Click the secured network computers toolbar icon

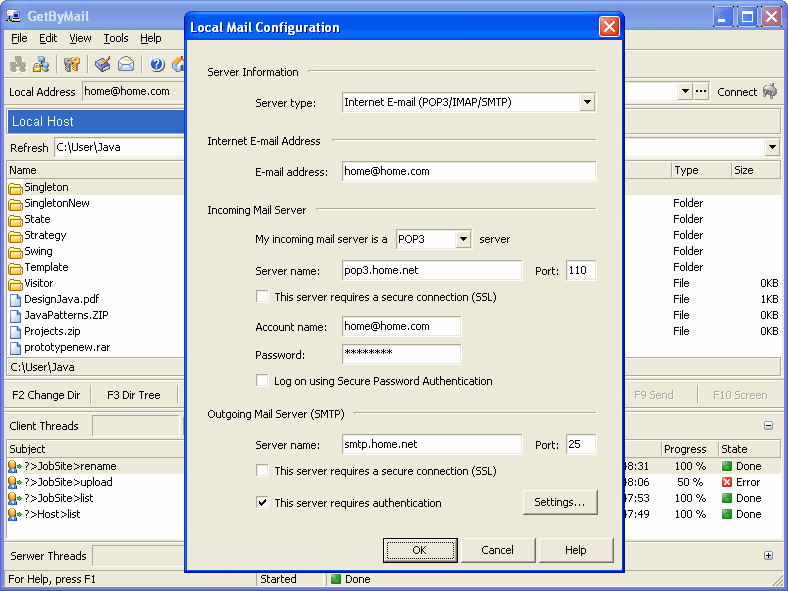coord(41,64)
